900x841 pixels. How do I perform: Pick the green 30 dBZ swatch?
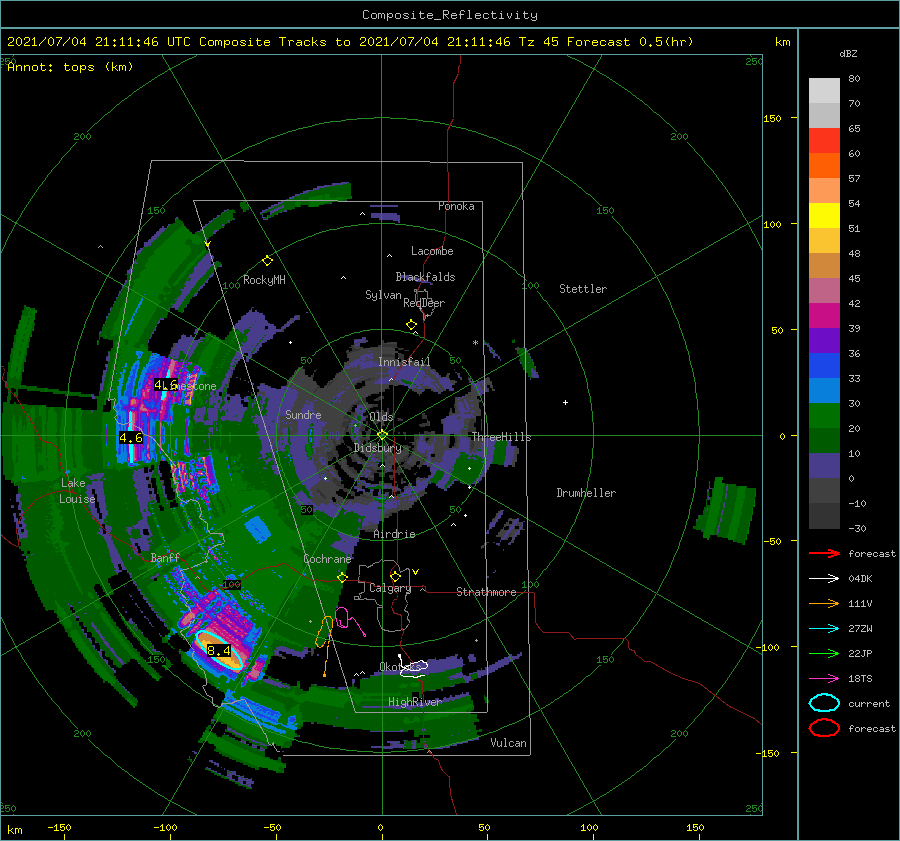click(824, 416)
